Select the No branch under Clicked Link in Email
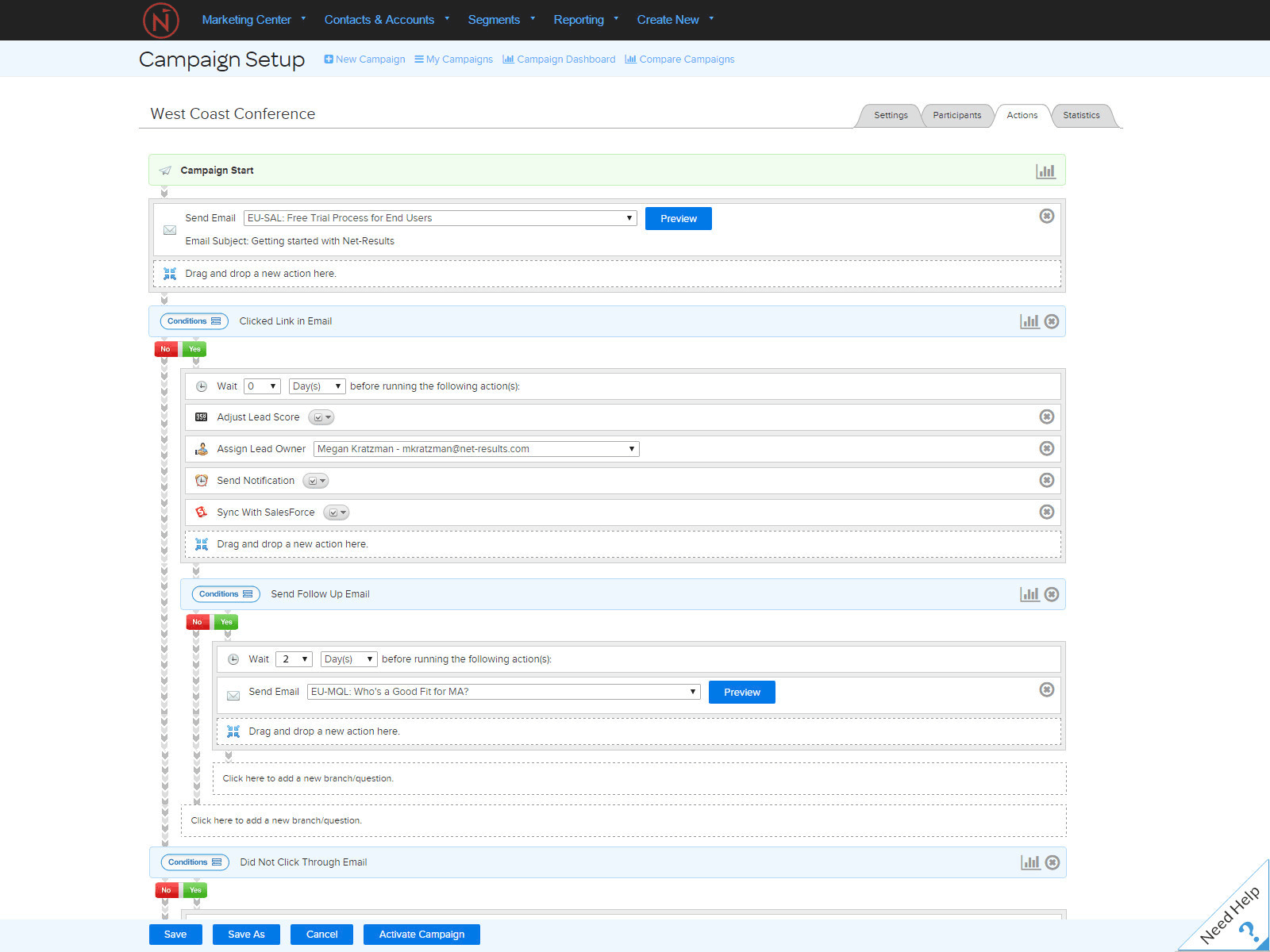The image size is (1270, 952). (166, 349)
